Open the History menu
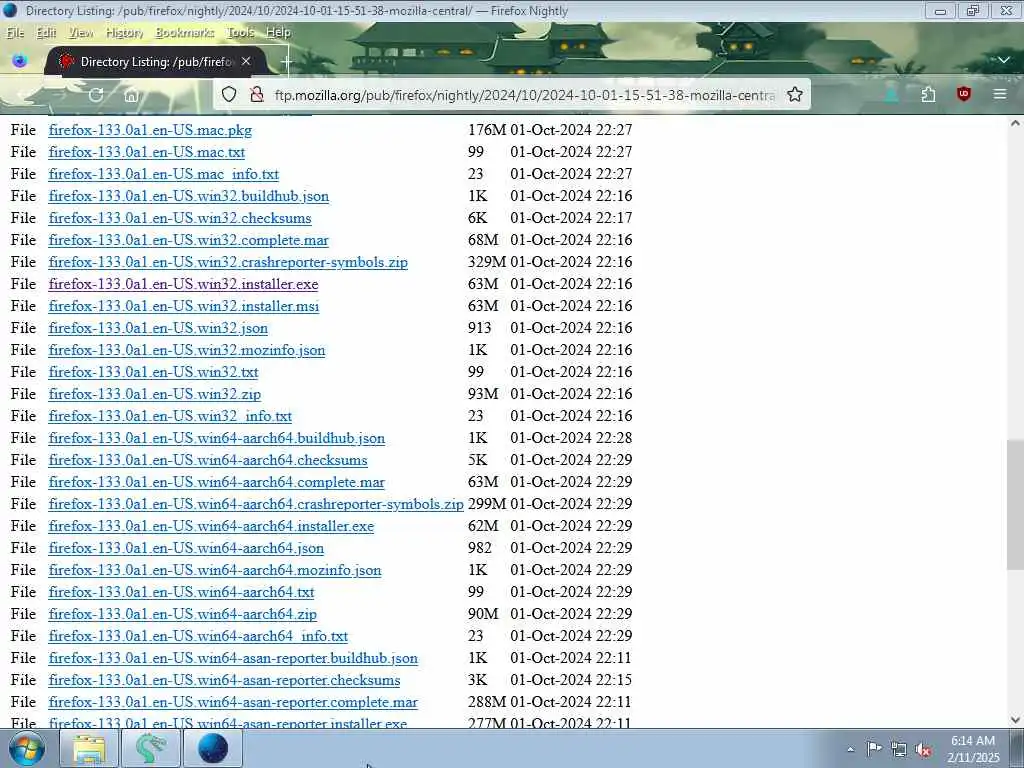Image resolution: width=1024 pixels, height=768 pixels. click(x=124, y=32)
